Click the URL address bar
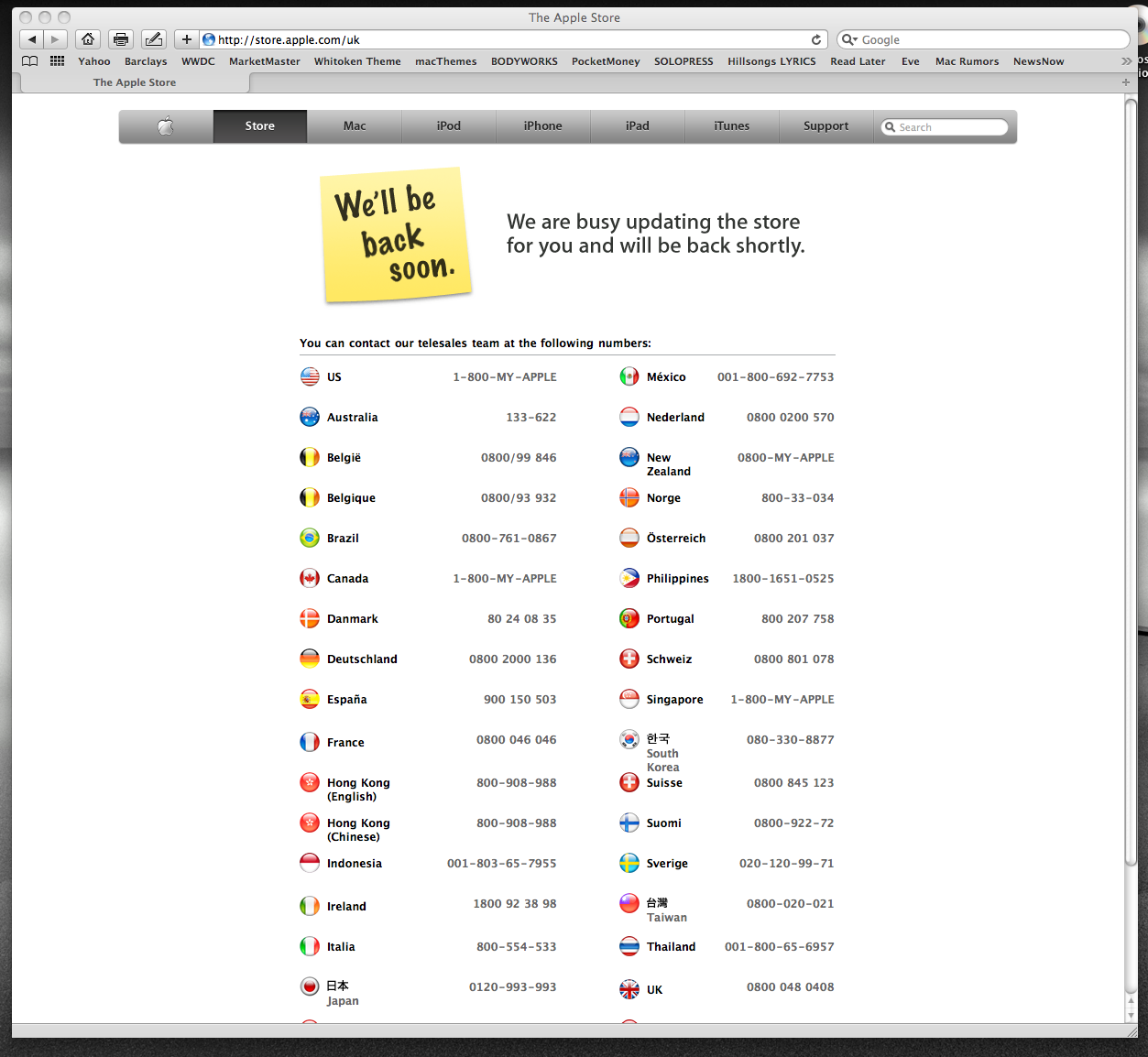 pyautogui.click(x=513, y=39)
